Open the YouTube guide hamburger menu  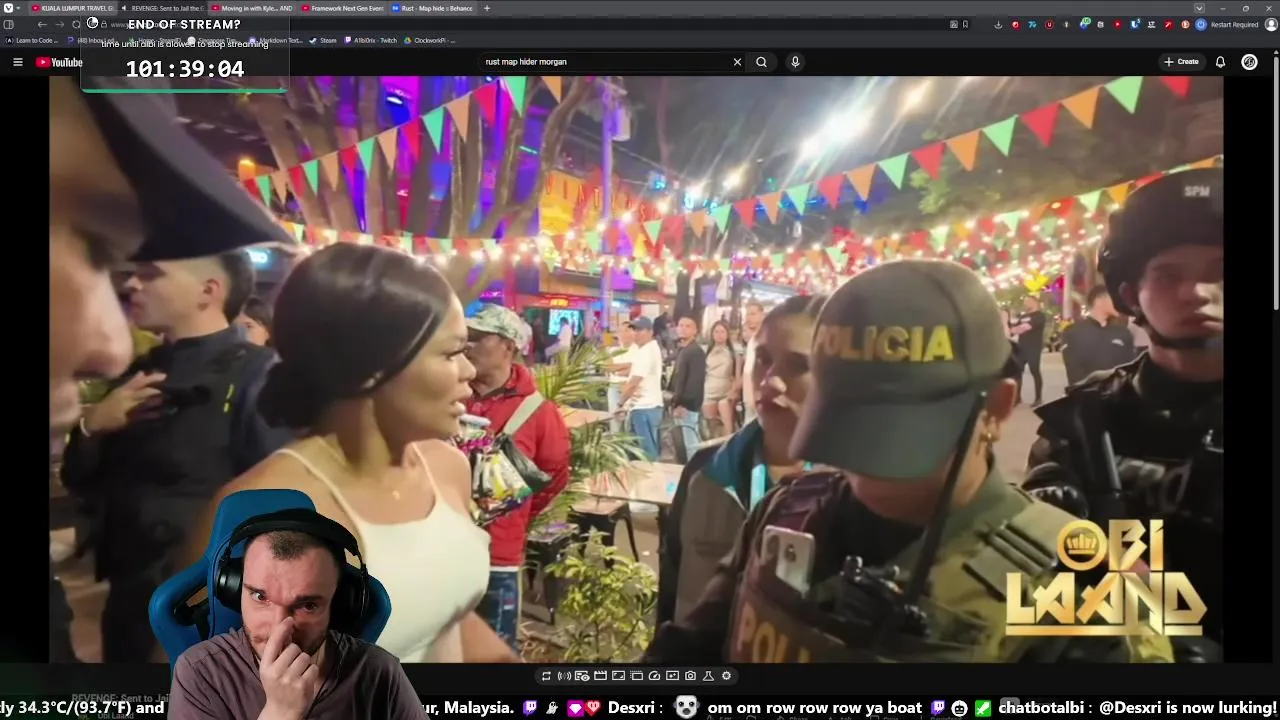tap(17, 62)
